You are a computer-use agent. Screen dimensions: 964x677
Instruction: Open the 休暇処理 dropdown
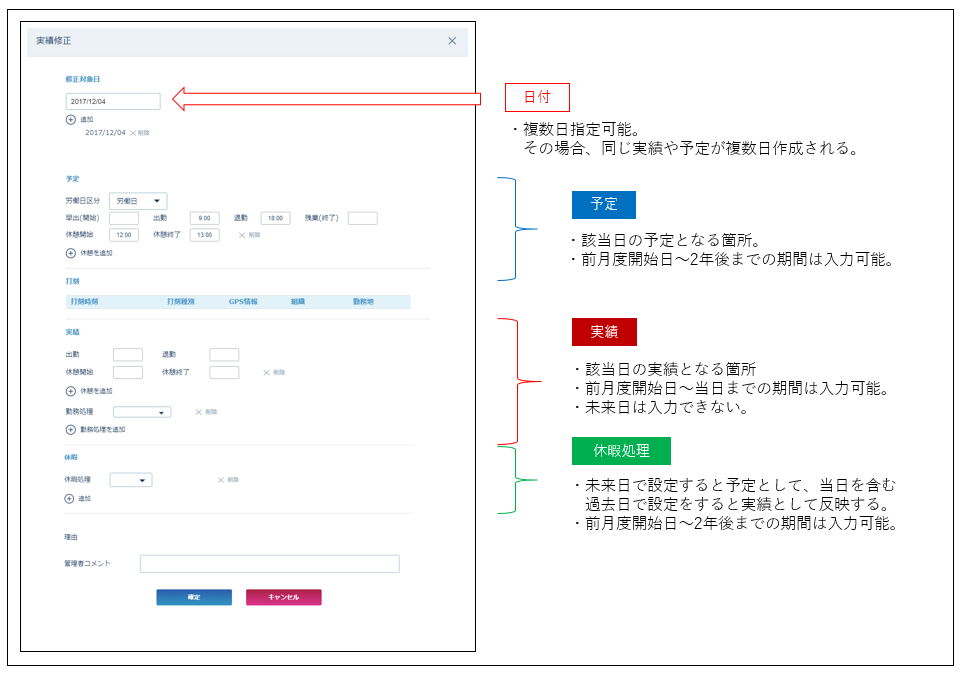point(131,480)
